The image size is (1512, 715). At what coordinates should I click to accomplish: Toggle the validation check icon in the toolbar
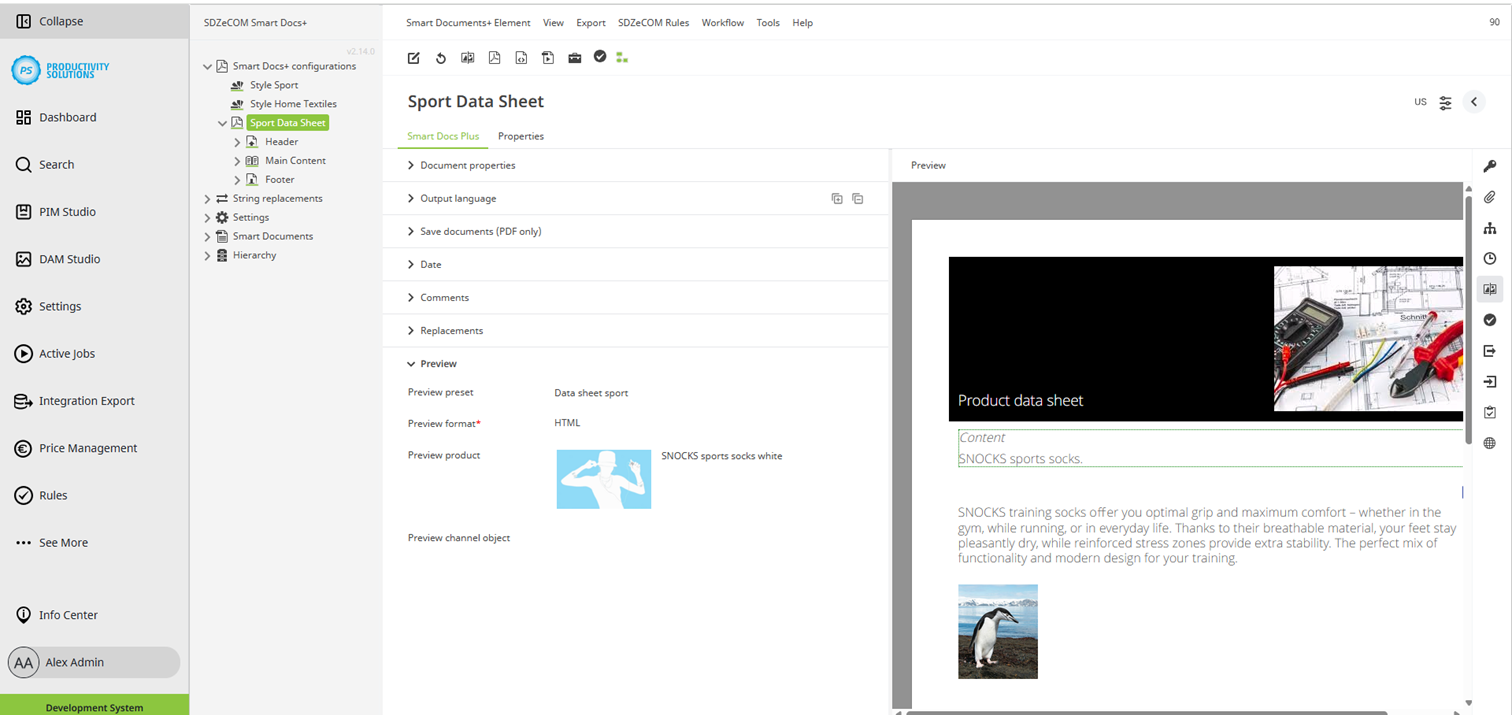click(x=600, y=57)
